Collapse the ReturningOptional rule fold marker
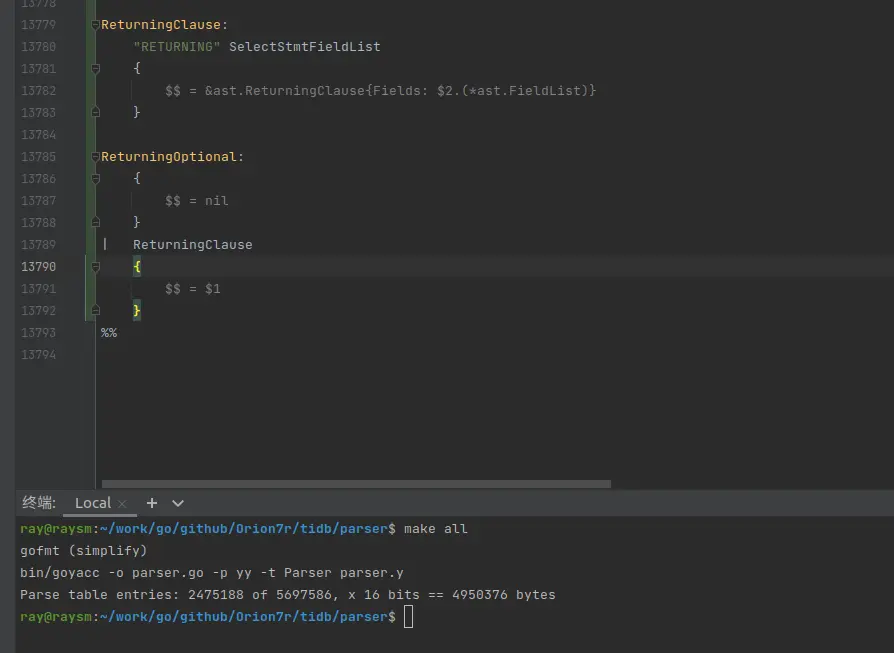The height and width of the screenshot is (653, 894). tap(96, 157)
